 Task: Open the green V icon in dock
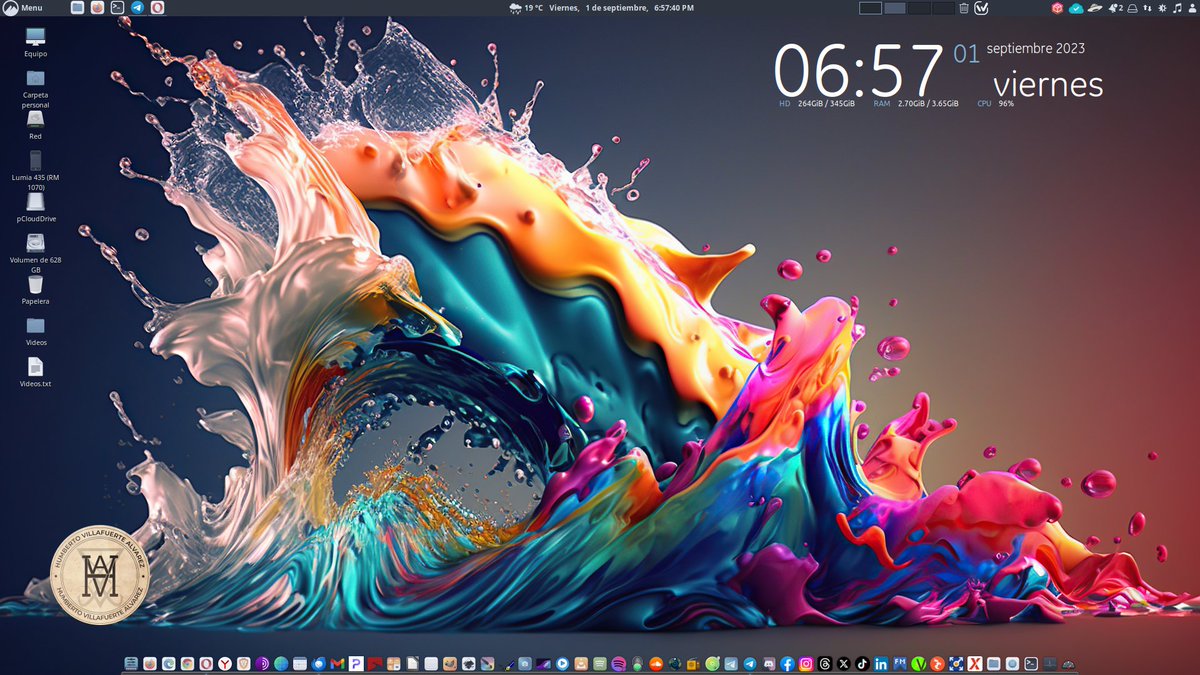(x=918, y=663)
